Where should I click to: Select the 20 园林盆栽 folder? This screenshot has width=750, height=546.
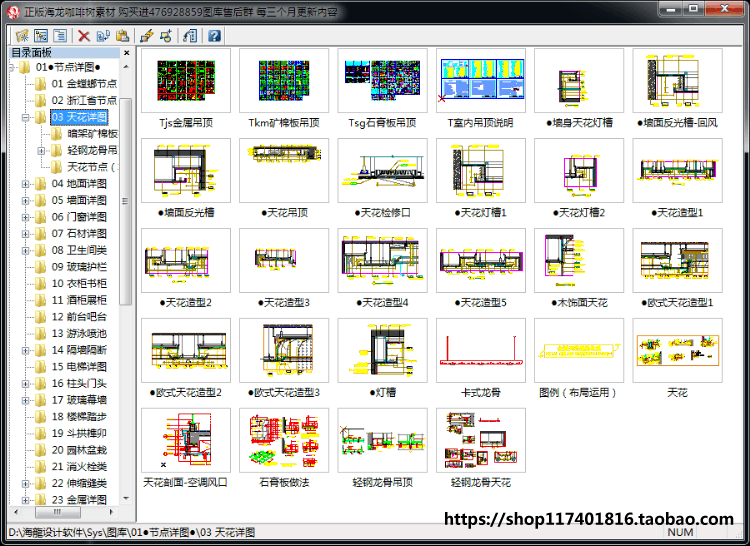click(79, 450)
